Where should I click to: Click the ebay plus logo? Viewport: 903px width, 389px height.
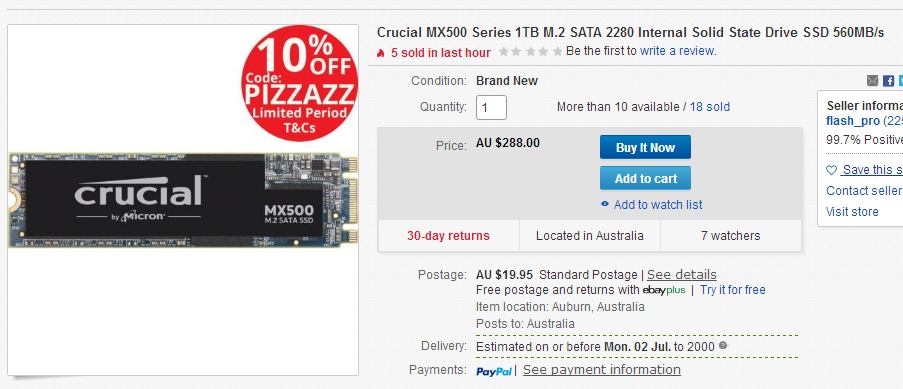664,290
